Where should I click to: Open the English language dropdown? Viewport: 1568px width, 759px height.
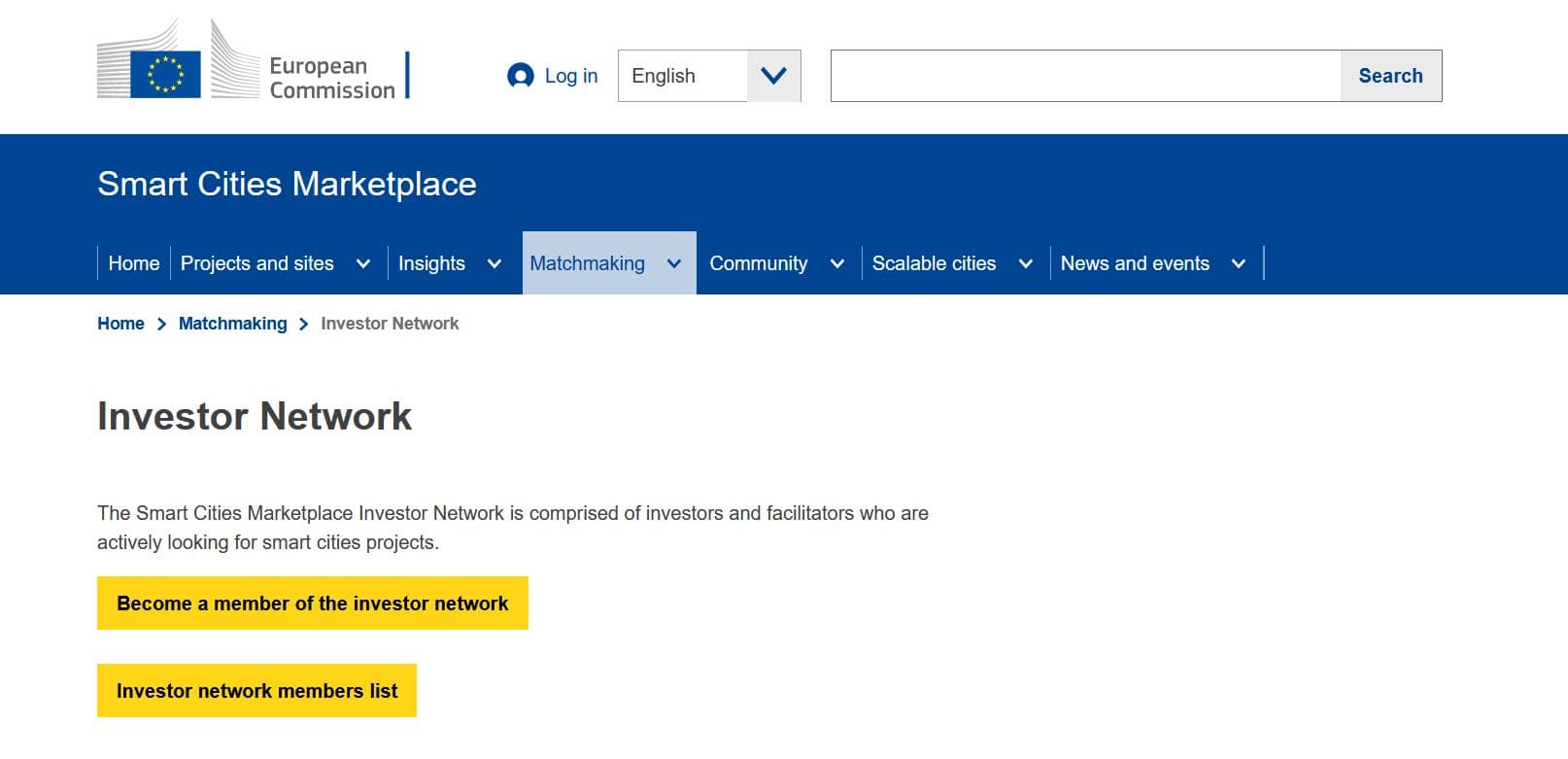(709, 76)
